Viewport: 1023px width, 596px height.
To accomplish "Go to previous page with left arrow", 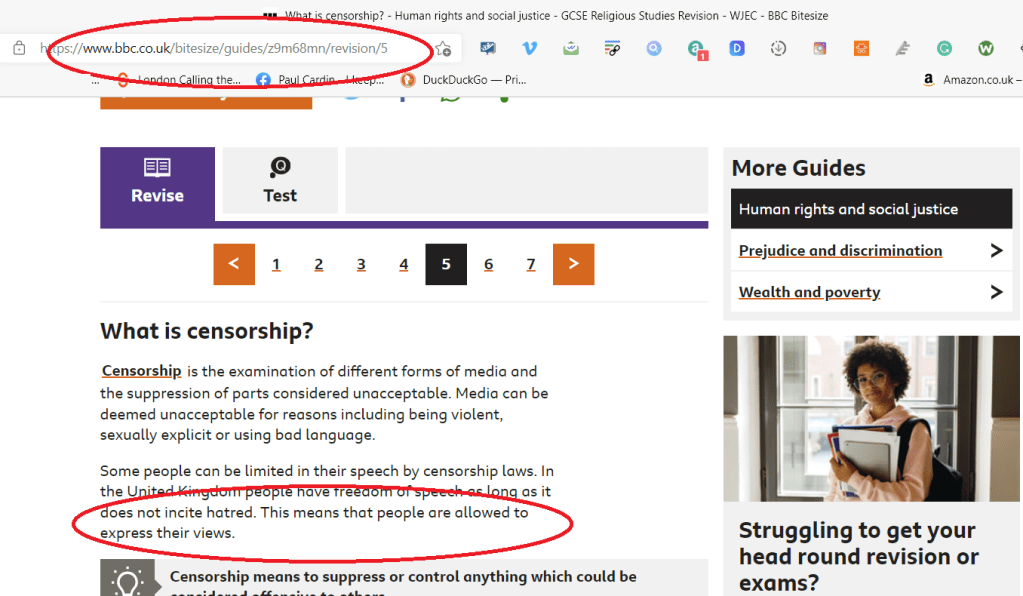I will [x=234, y=264].
